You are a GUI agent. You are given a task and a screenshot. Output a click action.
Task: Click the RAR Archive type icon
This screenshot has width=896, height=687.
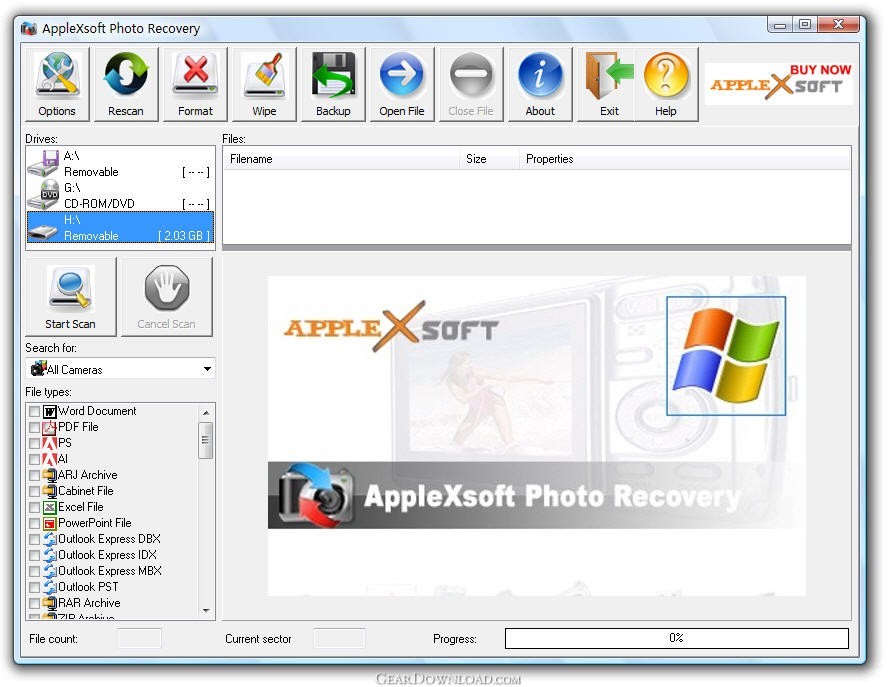click(50, 604)
